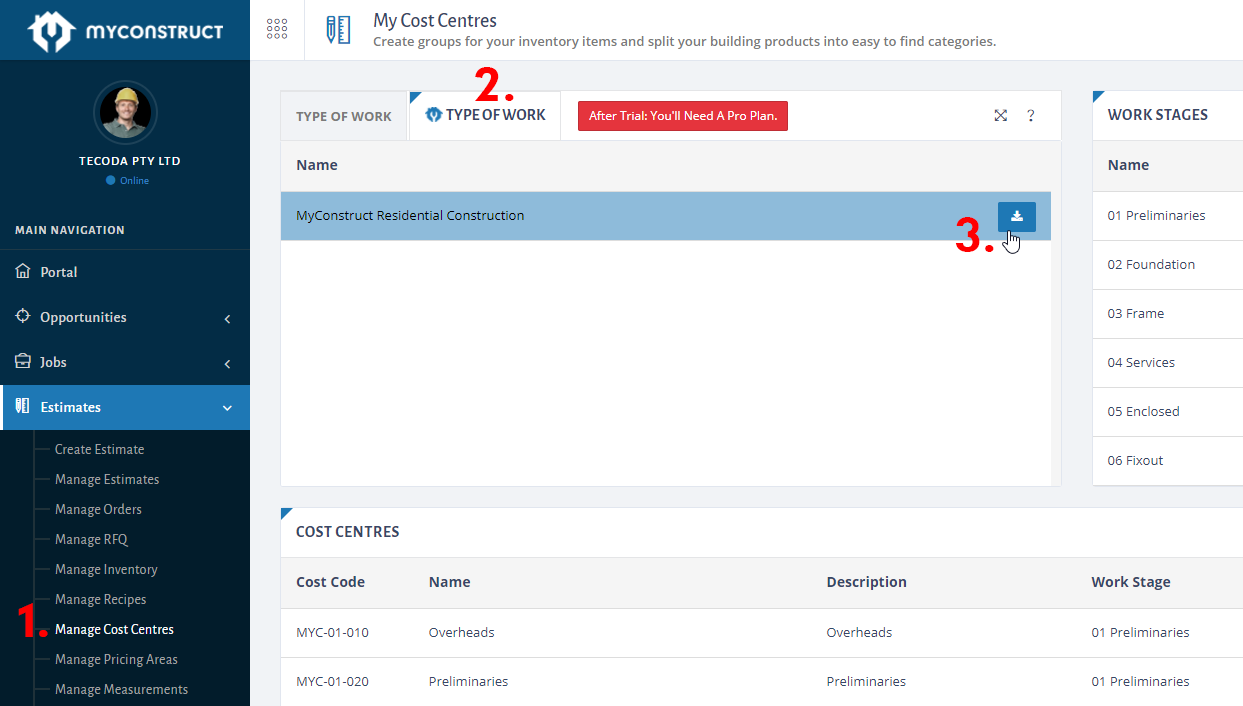1243x706 pixels.
Task: Open Manage Orders in sidebar
Action: click(x=98, y=509)
